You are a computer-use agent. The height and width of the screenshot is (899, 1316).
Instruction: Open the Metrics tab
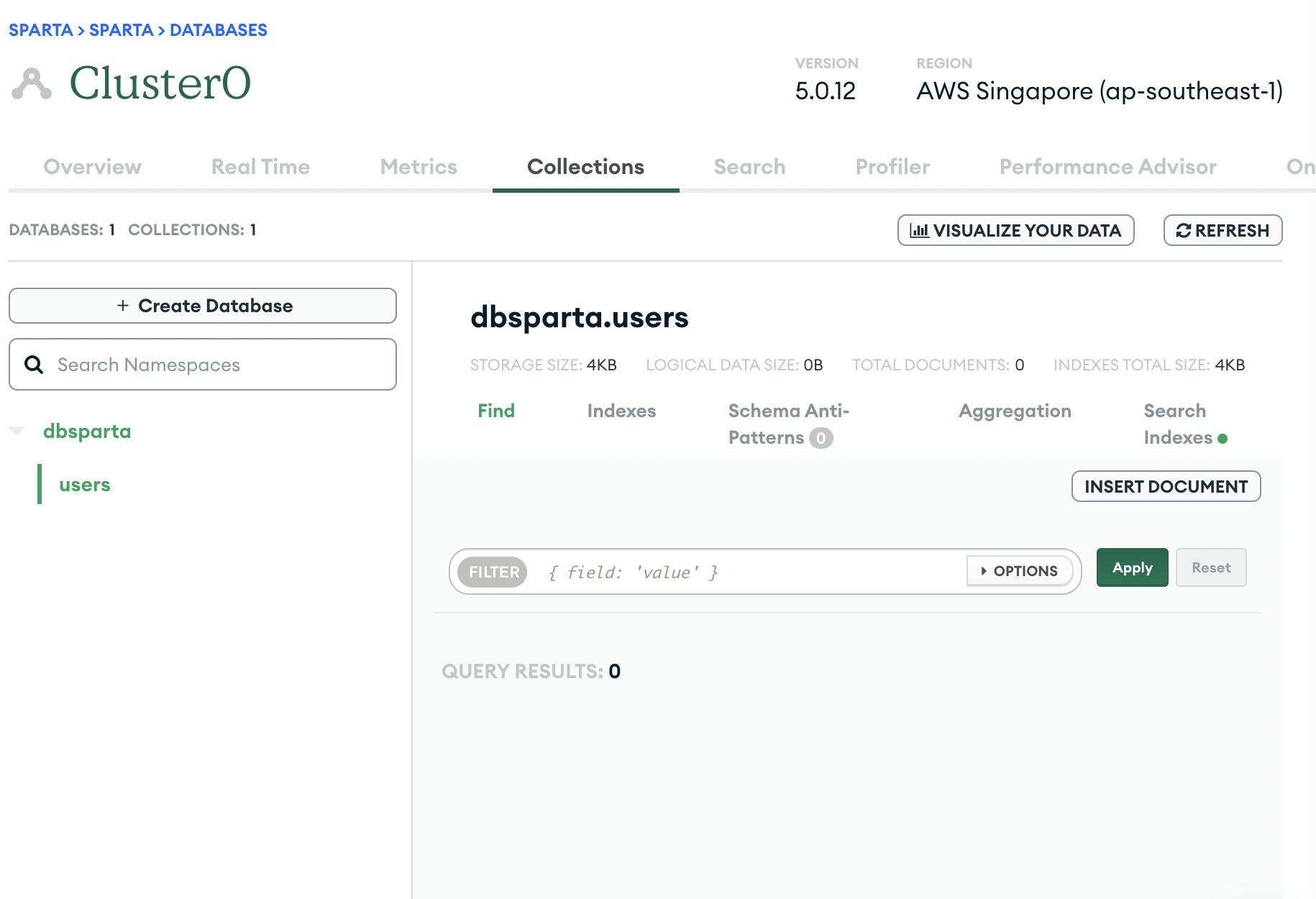tap(419, 167)
